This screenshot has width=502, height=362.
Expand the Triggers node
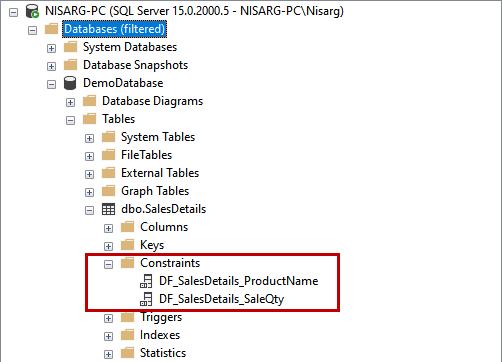[108, 319]
